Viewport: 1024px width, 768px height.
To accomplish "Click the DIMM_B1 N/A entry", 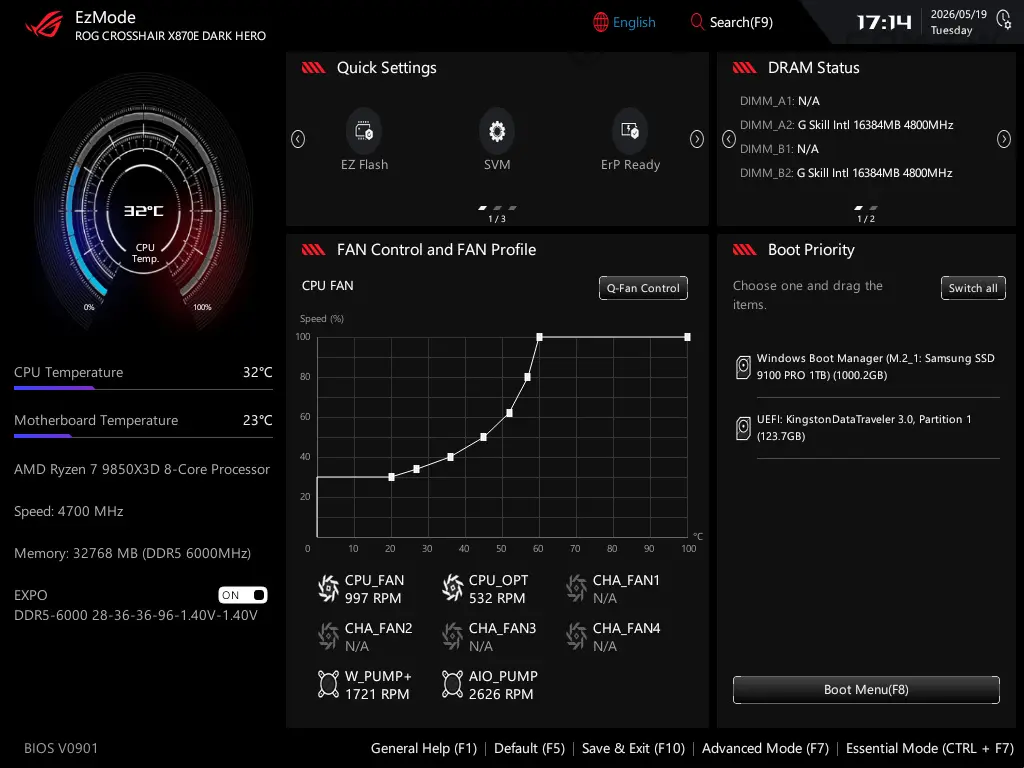I will (778, 149).
